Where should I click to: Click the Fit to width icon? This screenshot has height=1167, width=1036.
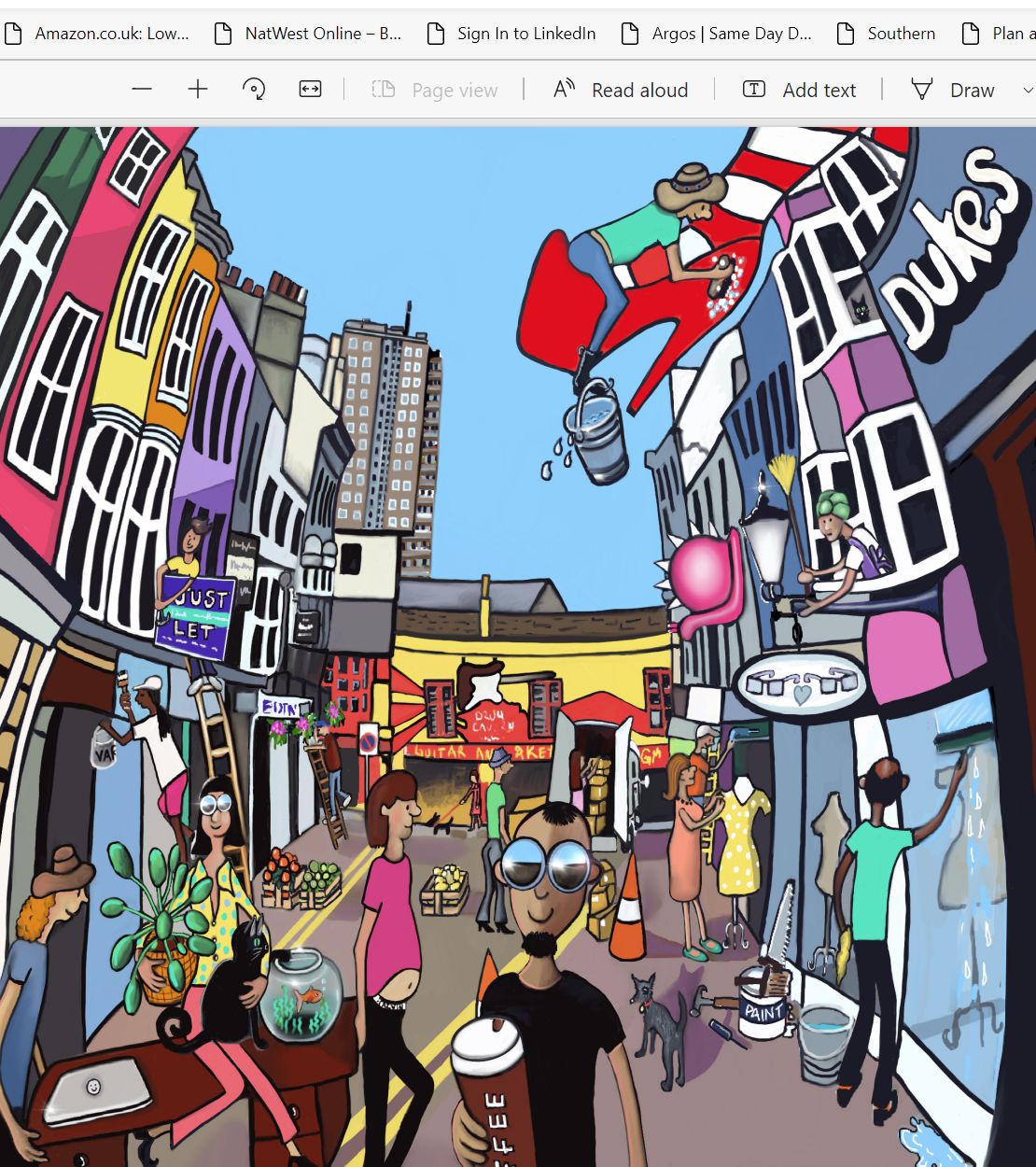point(310,90)
